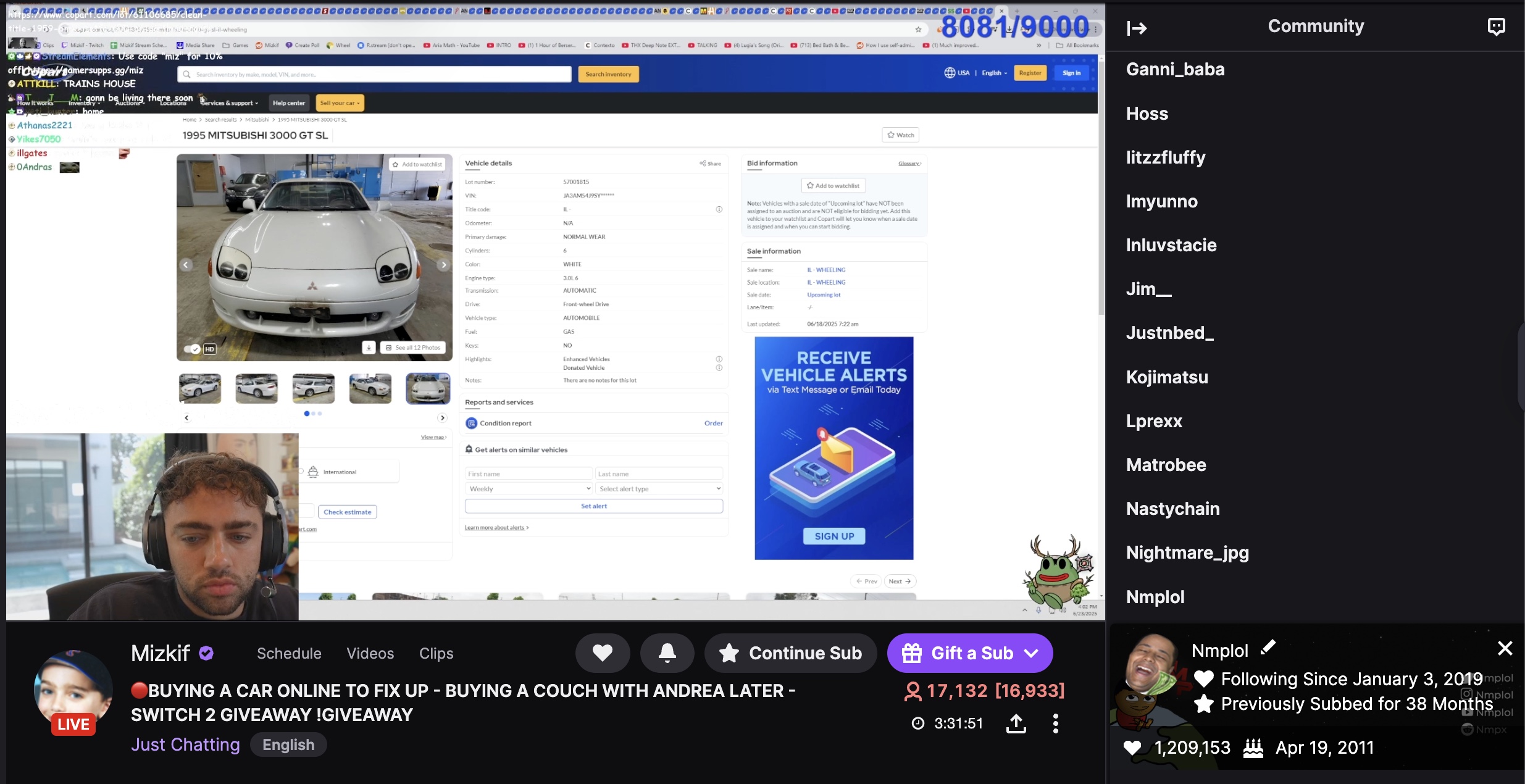Click the Copart search inventory field
1525x784 pixels.
[374, 74]
